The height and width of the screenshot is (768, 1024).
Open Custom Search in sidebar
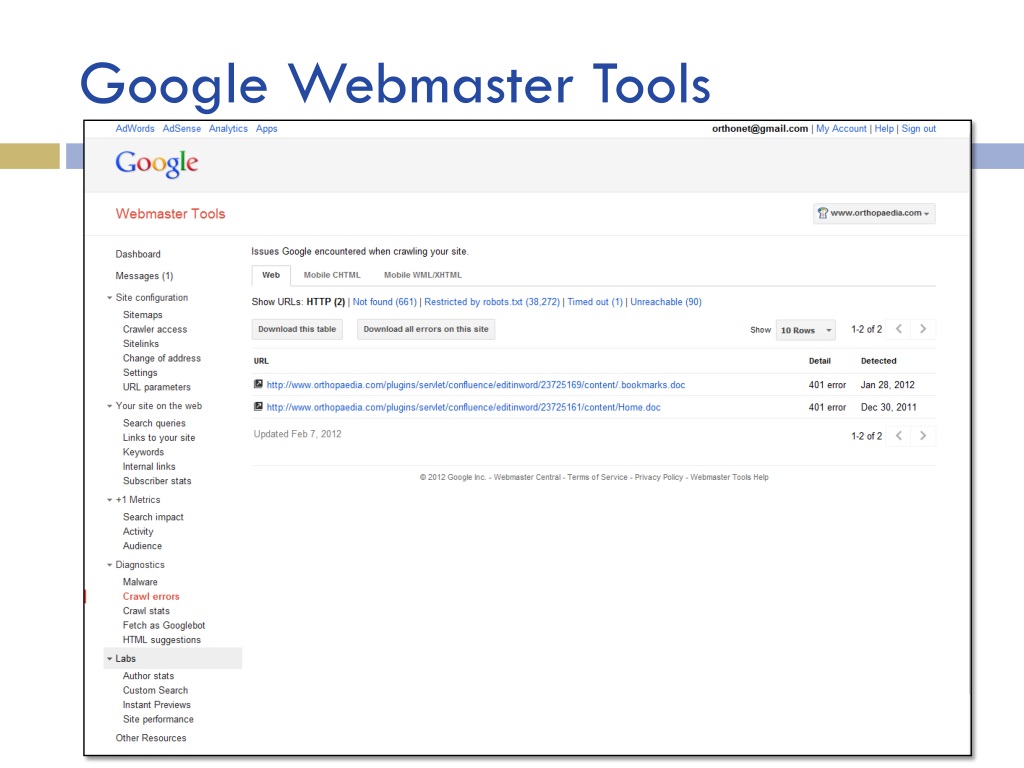[x=155, y=690]
